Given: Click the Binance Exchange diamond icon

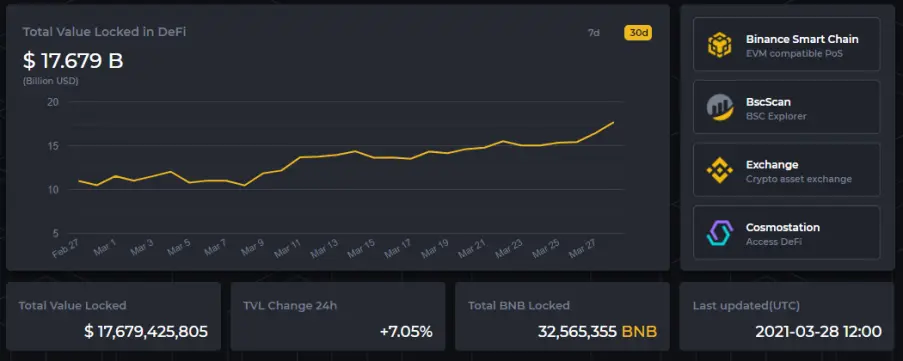Looking at the screenshot, I should pyautogui.click(x=719, y=170).
